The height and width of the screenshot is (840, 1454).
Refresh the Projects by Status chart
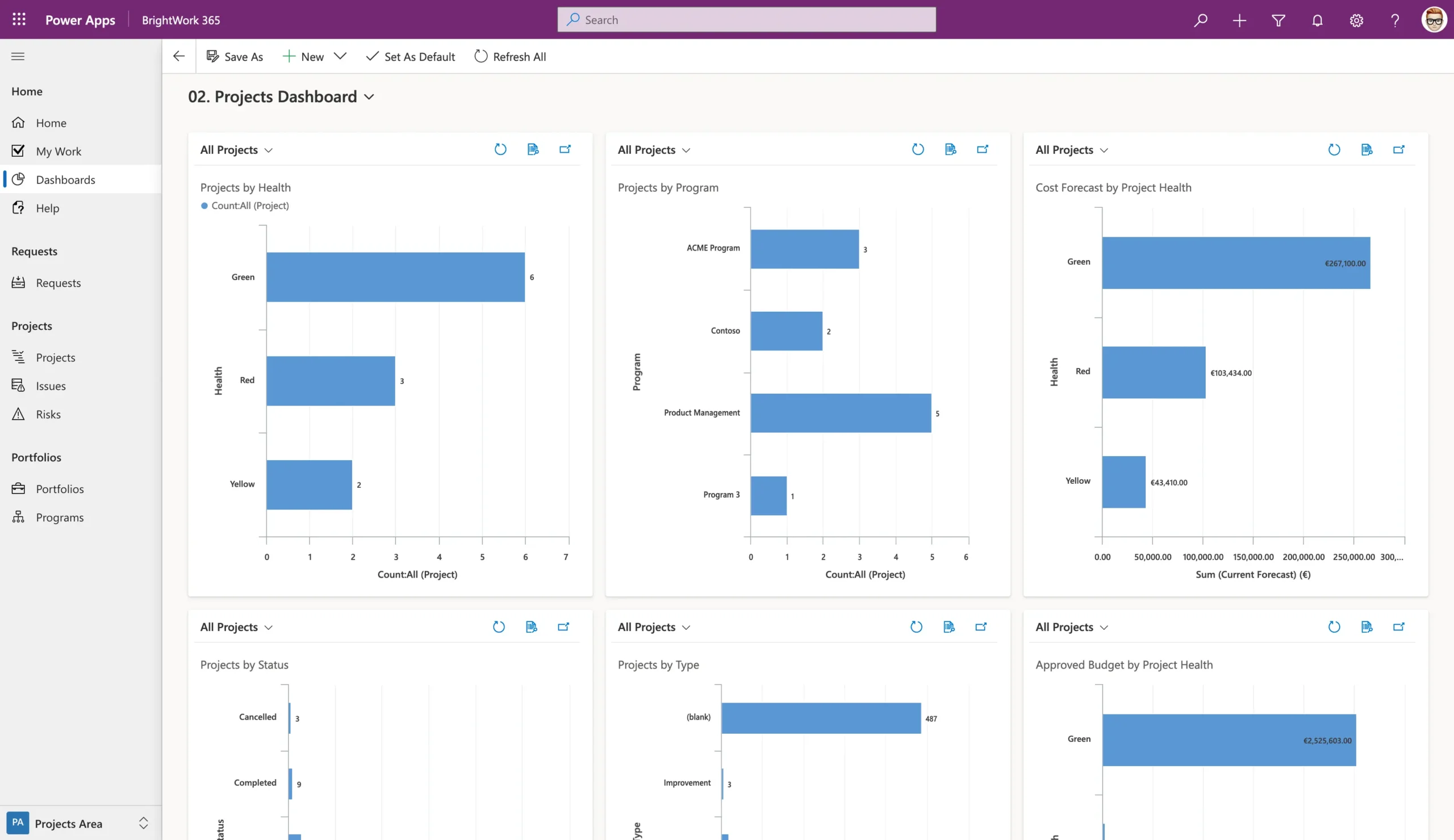498,626
